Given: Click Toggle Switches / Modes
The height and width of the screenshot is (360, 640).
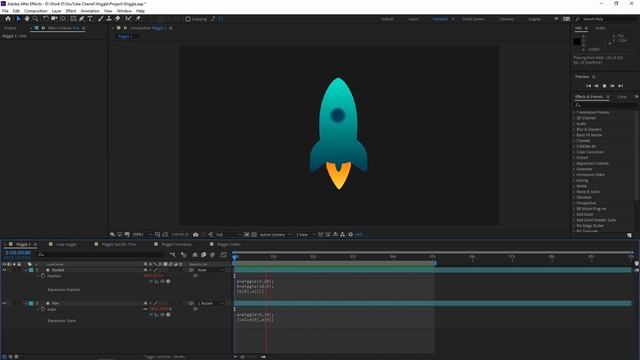Looking at the screenshot, I should 165,357.
